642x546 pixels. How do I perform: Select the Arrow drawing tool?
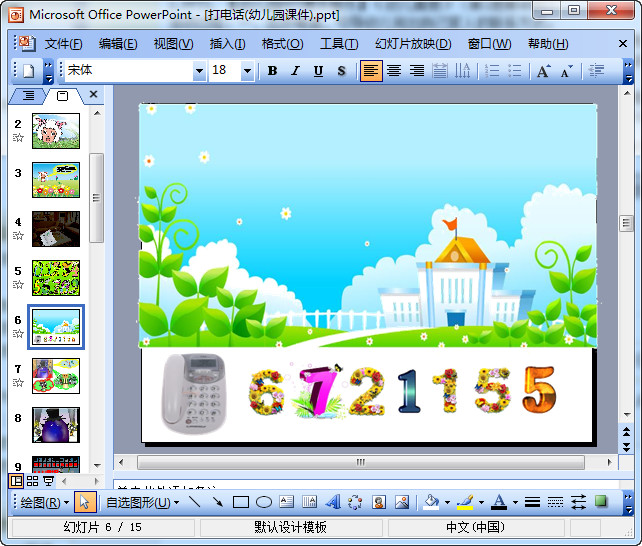click(x=218, y=502)
